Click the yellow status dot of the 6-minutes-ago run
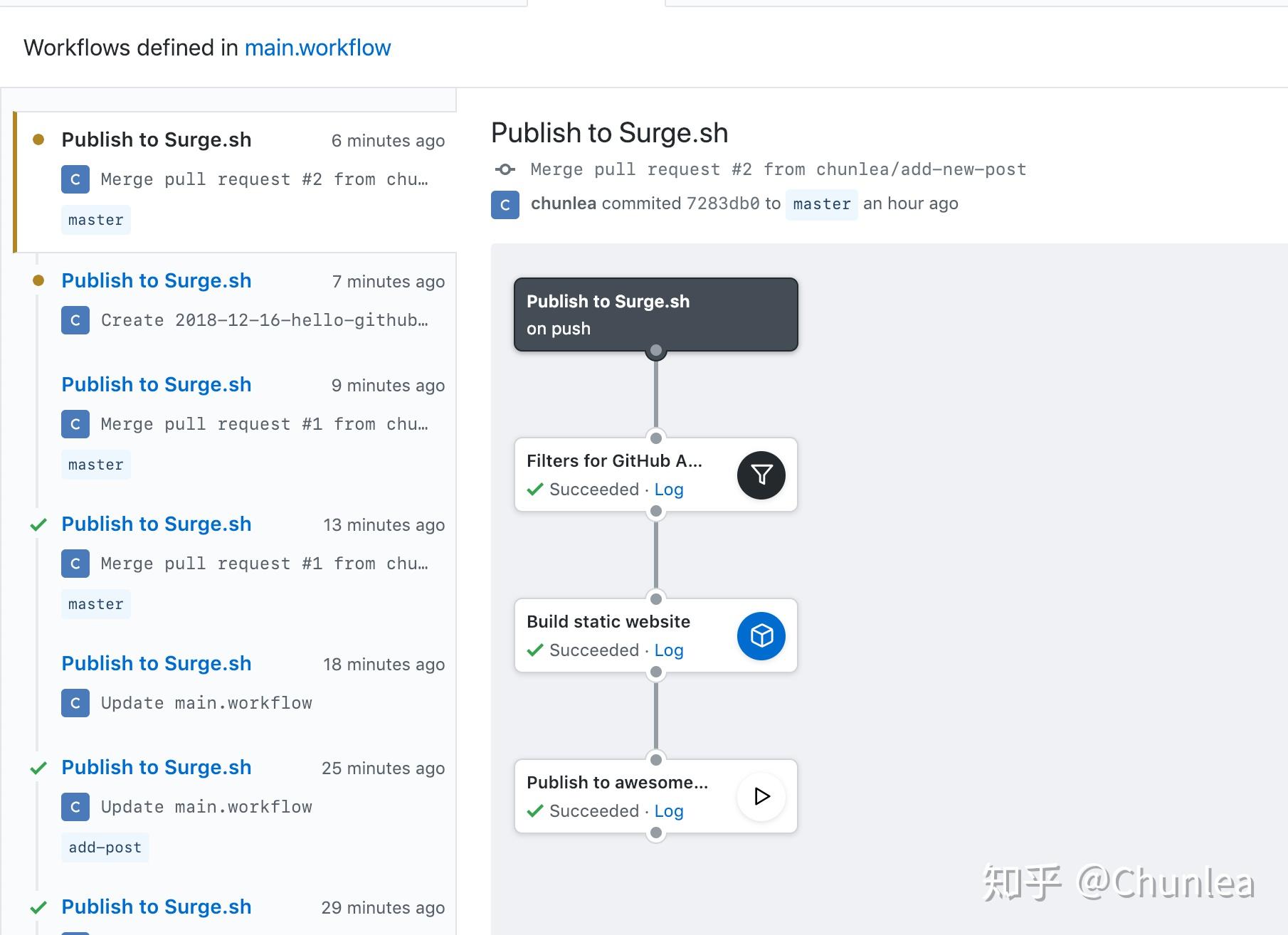The image size is (1288, 935). [x=39, y=138]
